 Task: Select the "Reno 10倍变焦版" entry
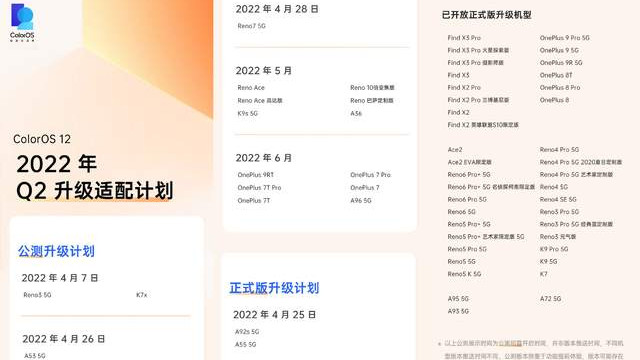click(372, 87)
